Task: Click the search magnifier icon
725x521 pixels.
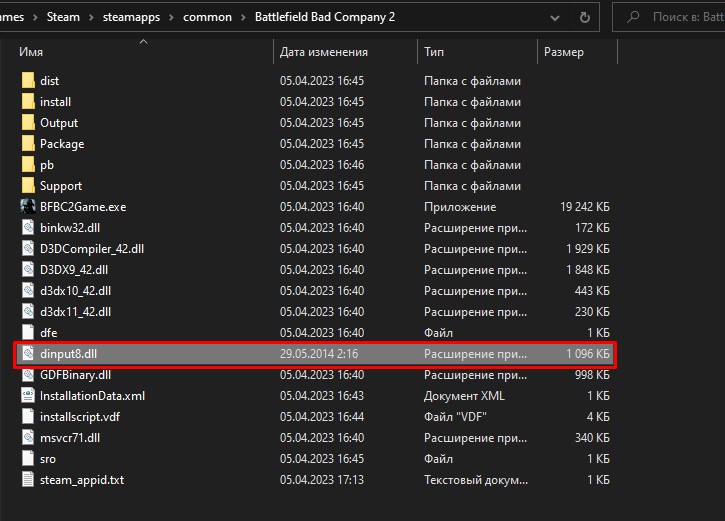Action: tap(633, 17)
